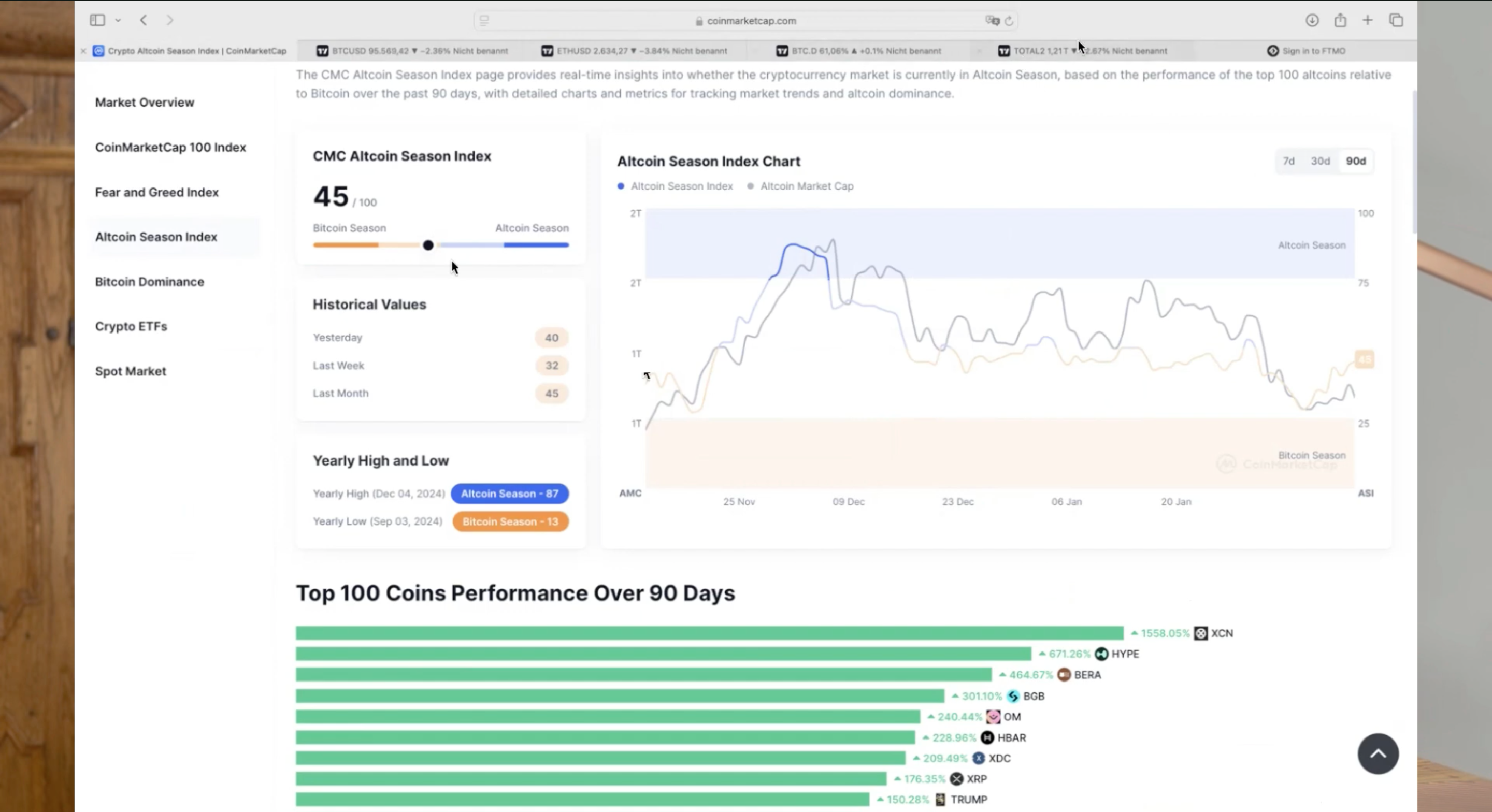Click Yesterday value 40
This screenshot has height=812, width=1492.
coord(551,338)
